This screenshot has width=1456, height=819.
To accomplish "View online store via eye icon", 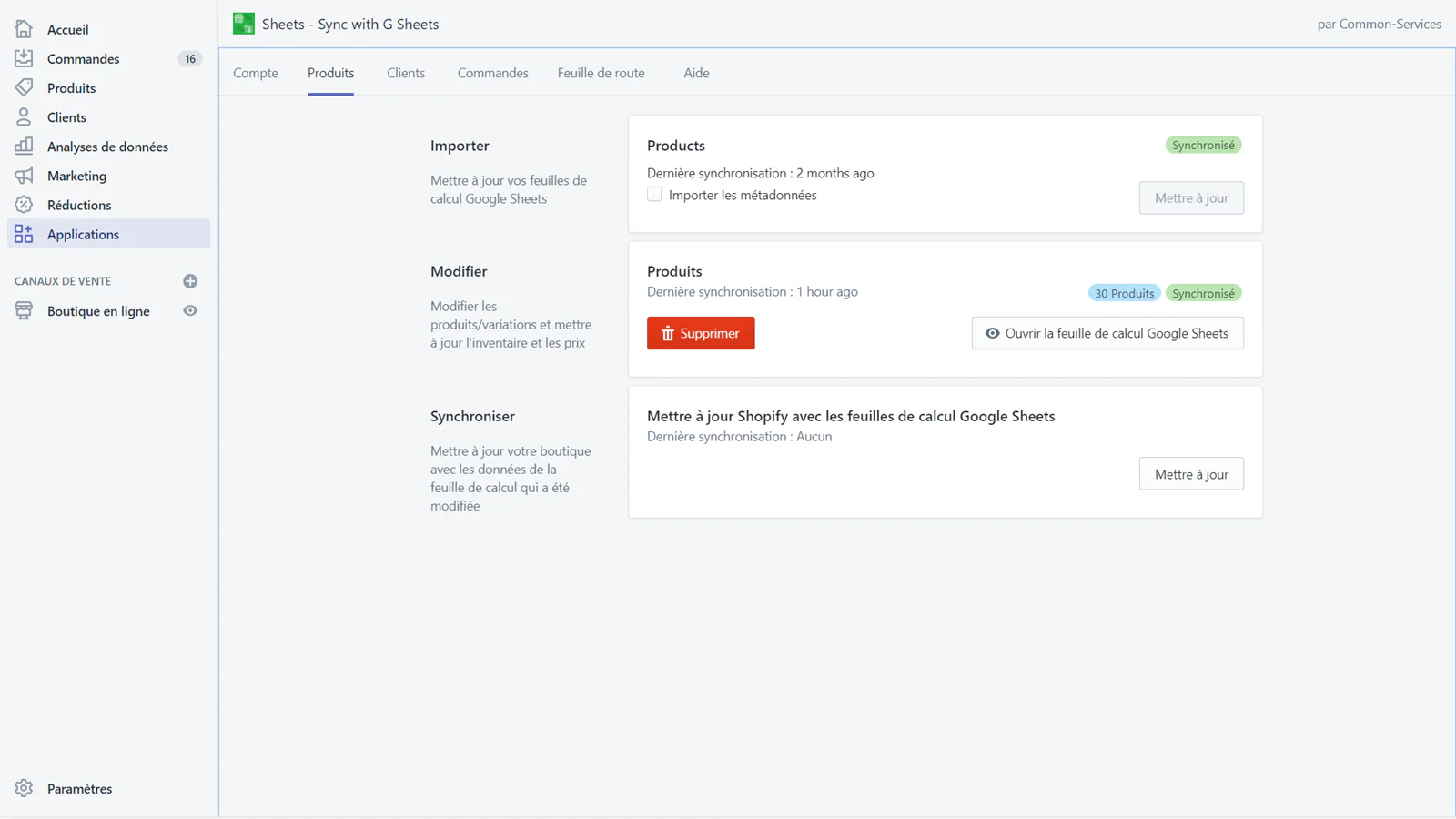I will click(x=190, y=310).
